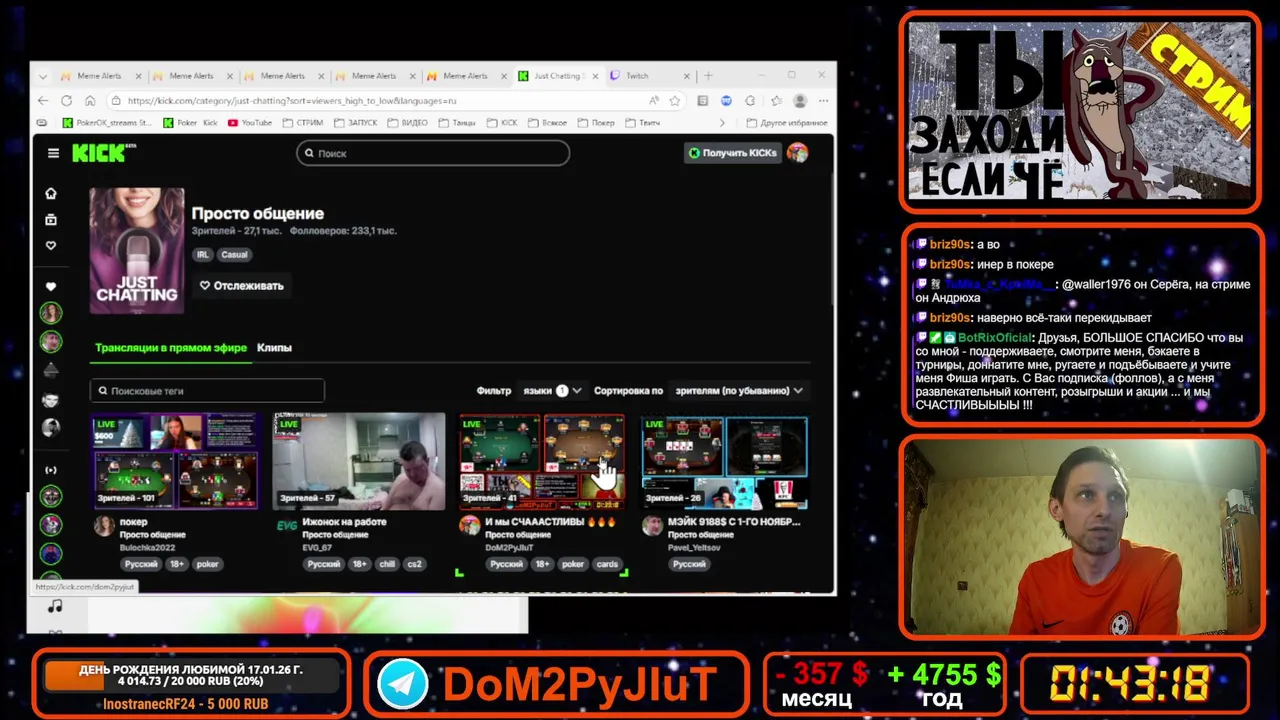Open Bulochka2022 channel link

pos(147,548)
